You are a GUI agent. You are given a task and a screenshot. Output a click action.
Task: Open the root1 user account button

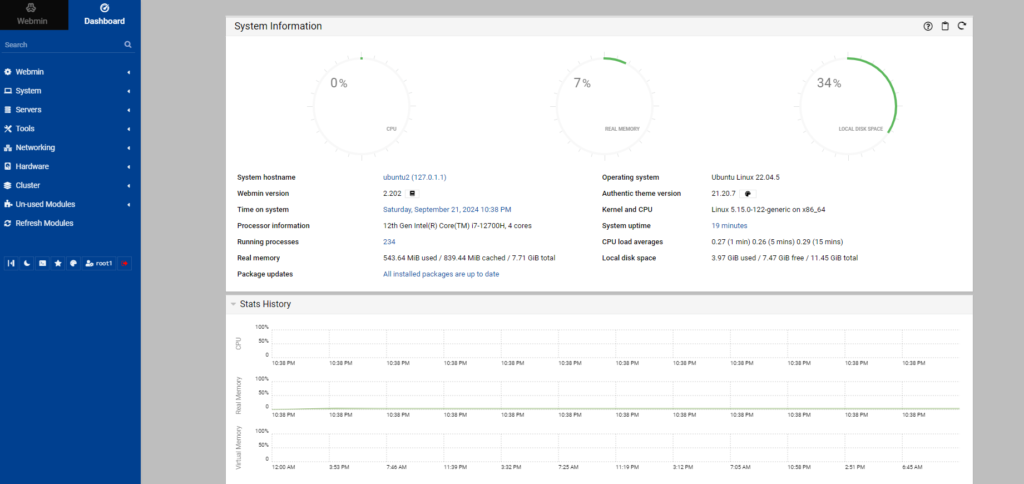(99, 263)
